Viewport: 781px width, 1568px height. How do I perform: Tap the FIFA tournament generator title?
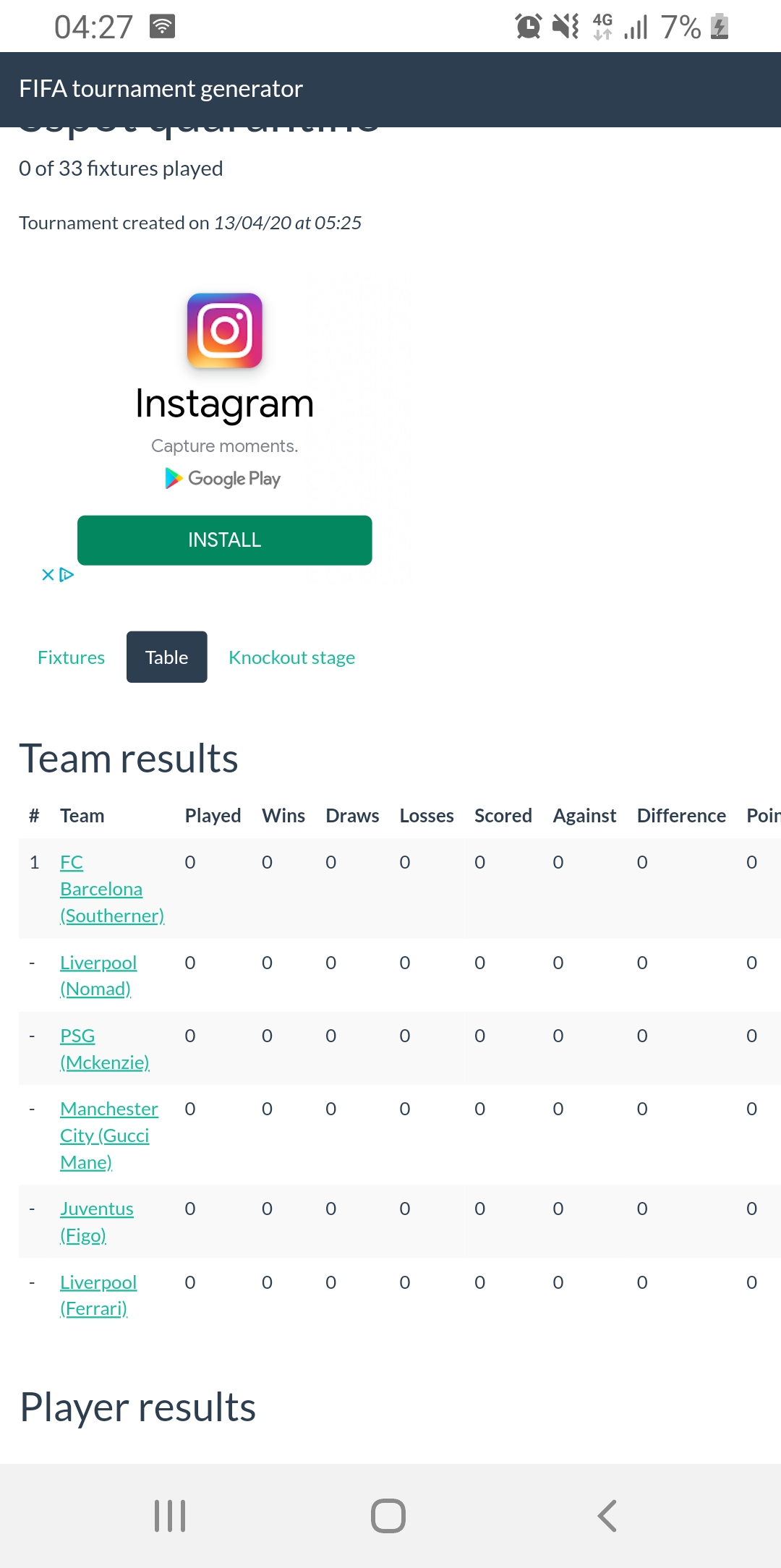(x=161, y=89)
